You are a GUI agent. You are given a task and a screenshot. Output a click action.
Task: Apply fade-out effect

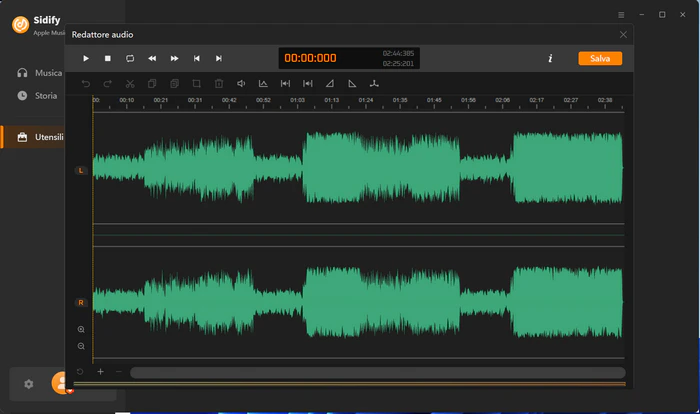(352, 84)
